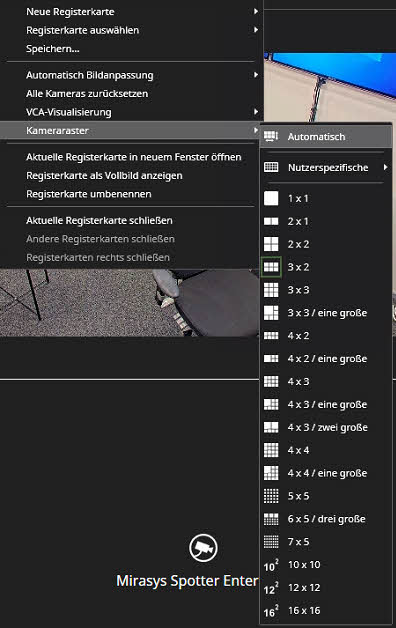
Task: Expand the Kameraraster submenu arrow
Action: (x=256, y=130)
